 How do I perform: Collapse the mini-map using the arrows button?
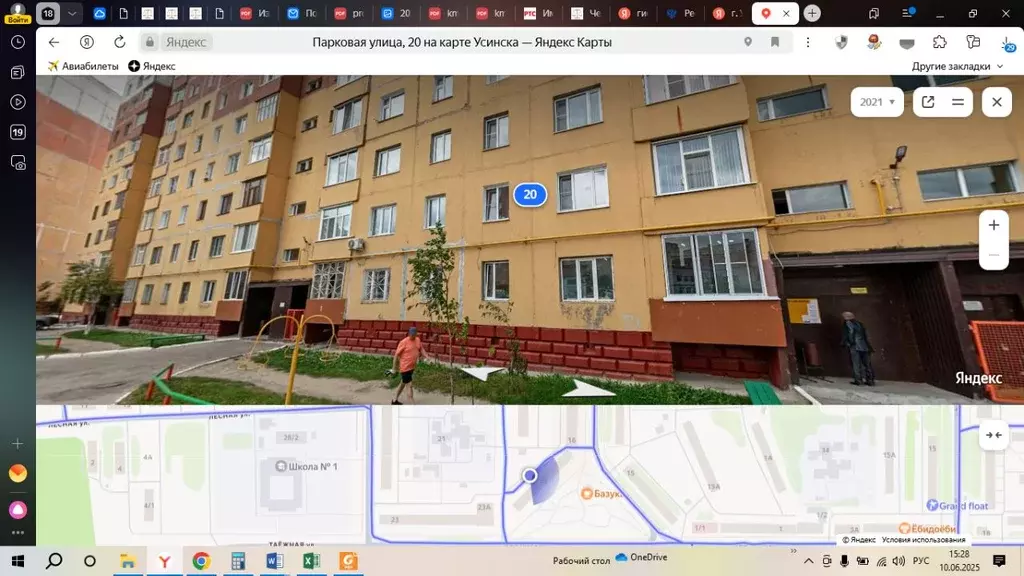point(993,435)
